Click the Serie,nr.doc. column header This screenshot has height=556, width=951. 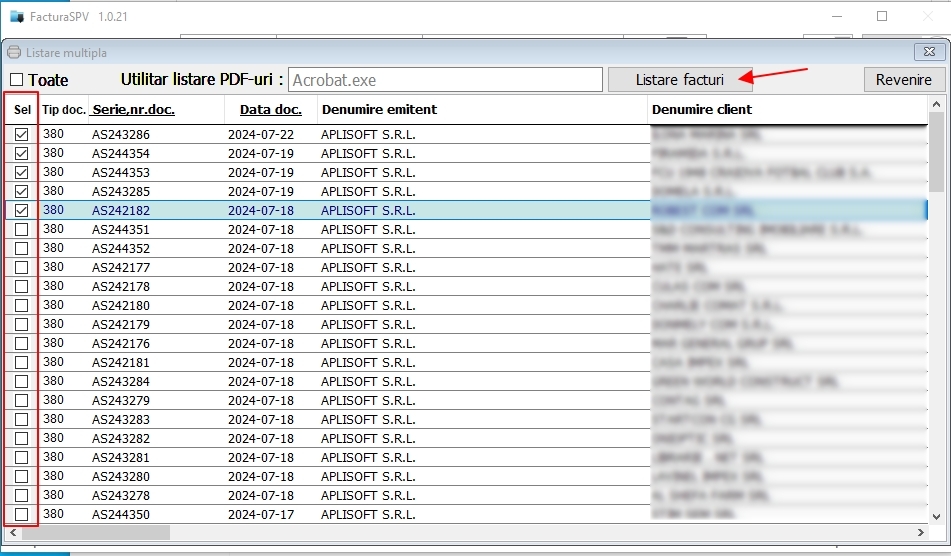coord(133,109)
